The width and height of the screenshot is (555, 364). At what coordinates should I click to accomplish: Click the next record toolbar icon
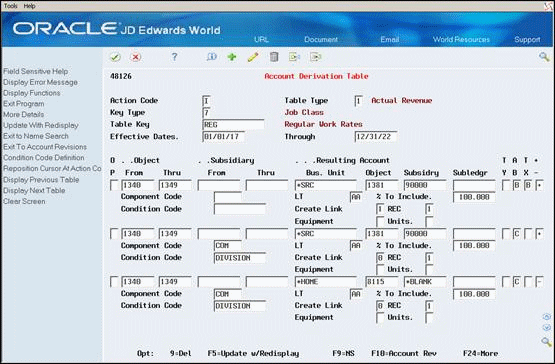click(315, 57)
